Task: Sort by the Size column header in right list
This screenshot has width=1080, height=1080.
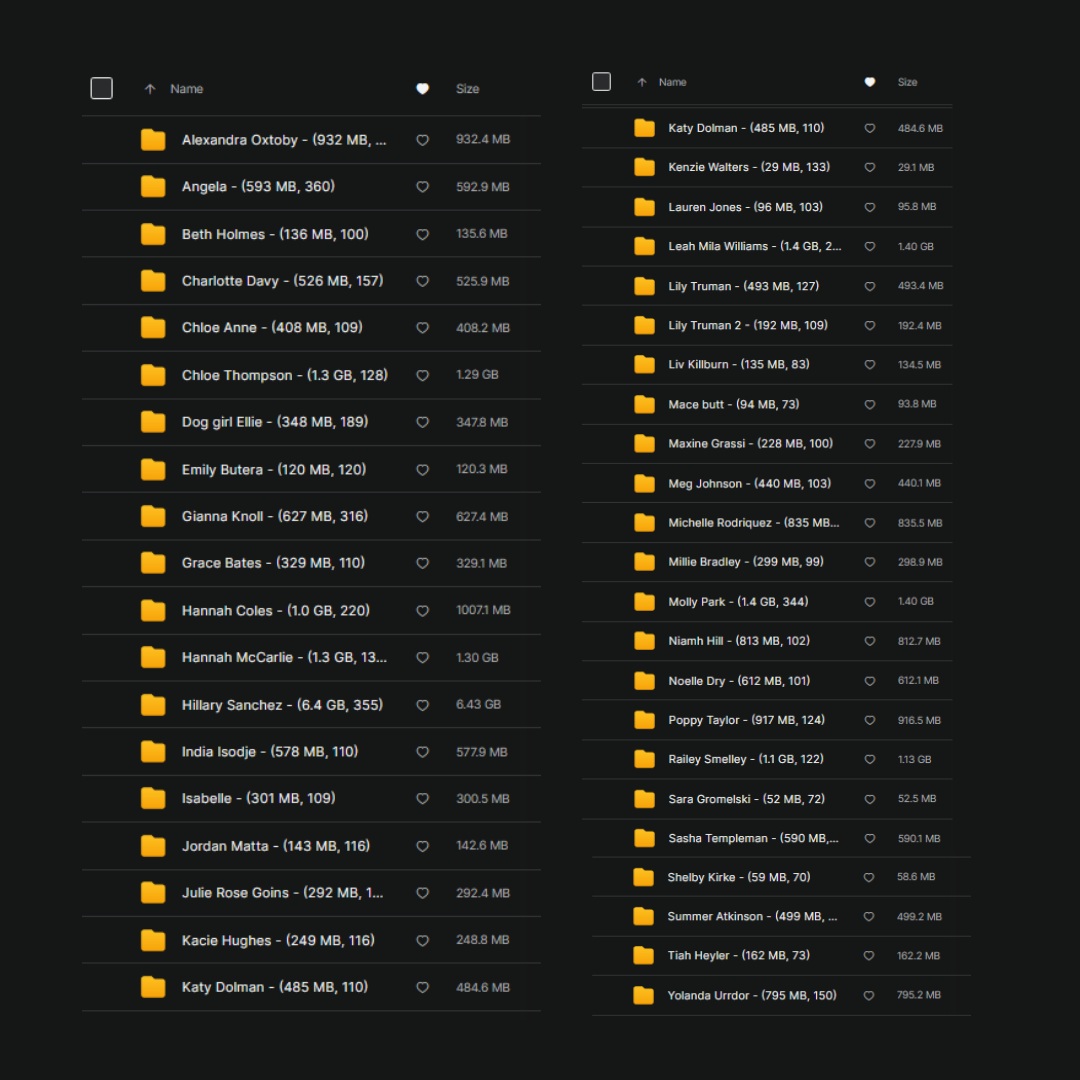Action: 907,82
